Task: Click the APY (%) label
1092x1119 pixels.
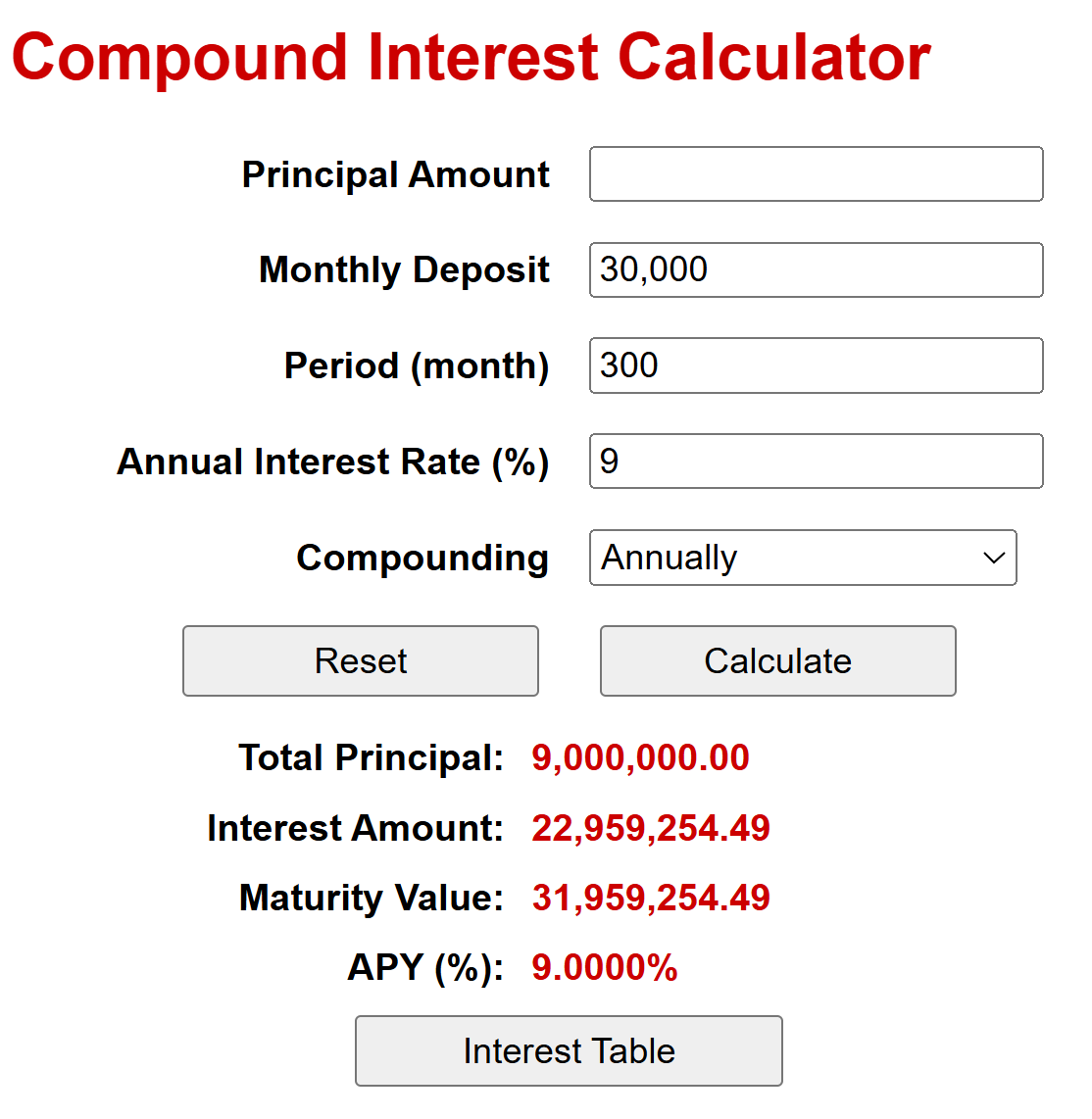Action: [x=425, y=968]
